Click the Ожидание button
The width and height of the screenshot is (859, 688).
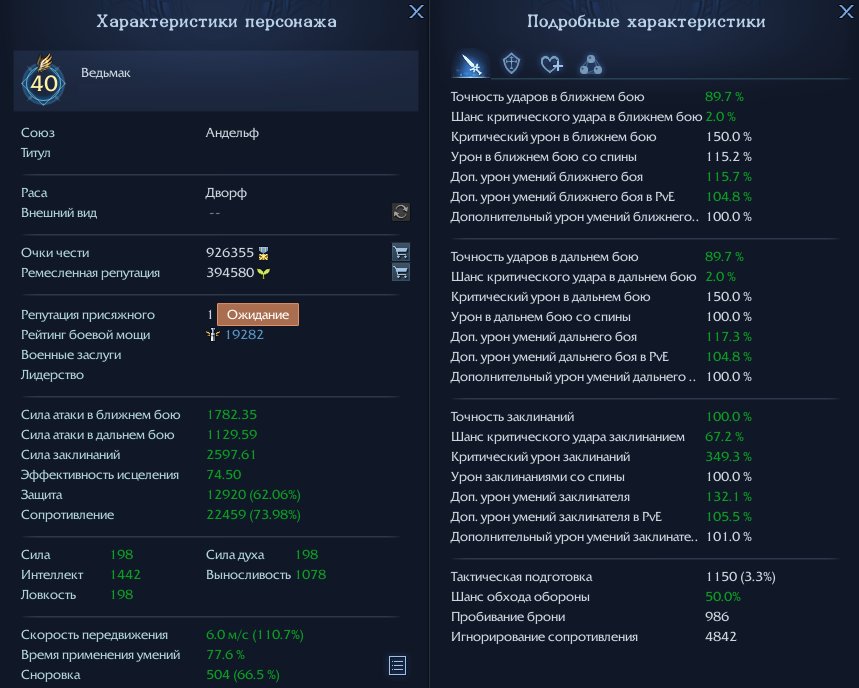pos(257,314)
